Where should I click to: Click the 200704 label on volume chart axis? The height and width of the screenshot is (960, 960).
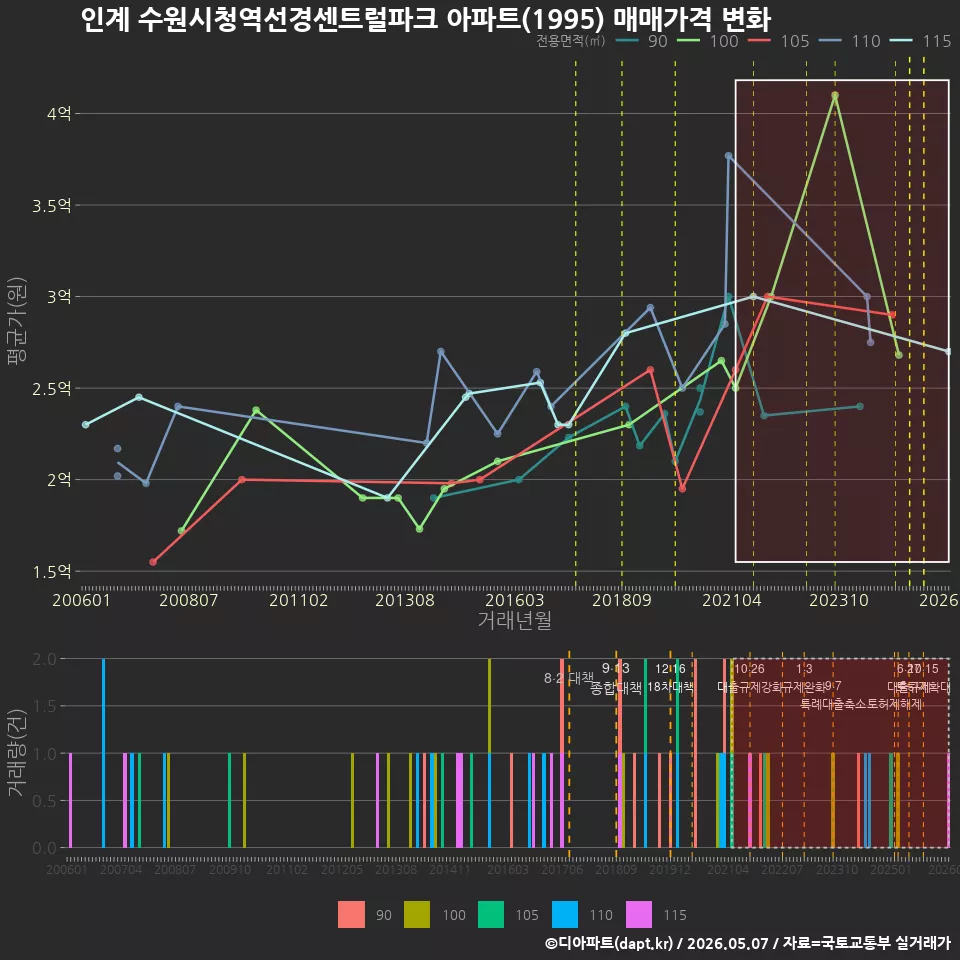tap(121, 869)
